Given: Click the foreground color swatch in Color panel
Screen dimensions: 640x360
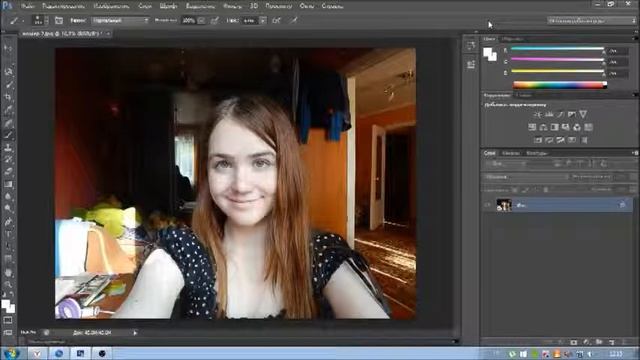Looking at the screenshot, I should 487,52.
